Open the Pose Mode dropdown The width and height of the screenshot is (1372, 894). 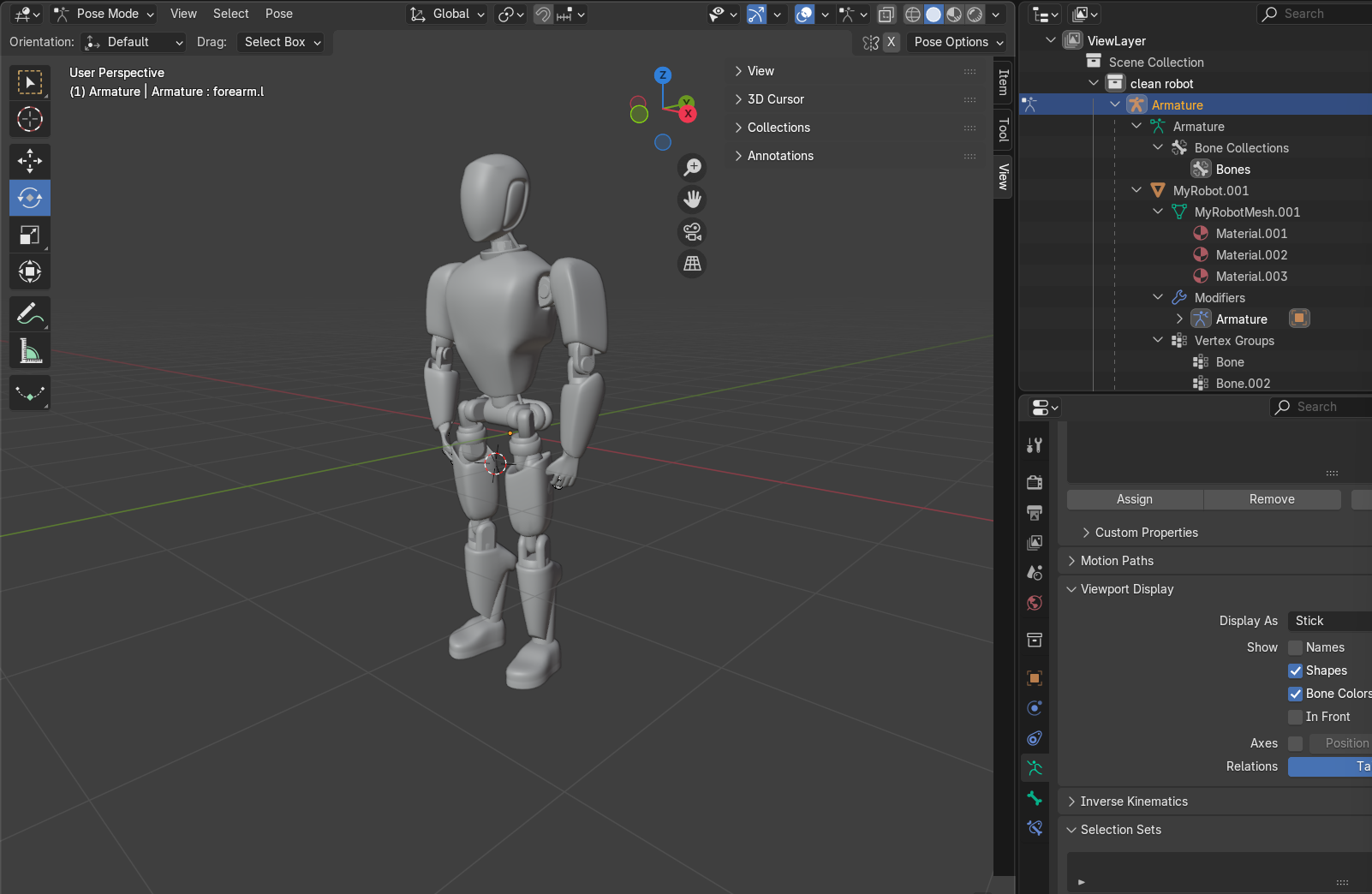click(104, 14)
